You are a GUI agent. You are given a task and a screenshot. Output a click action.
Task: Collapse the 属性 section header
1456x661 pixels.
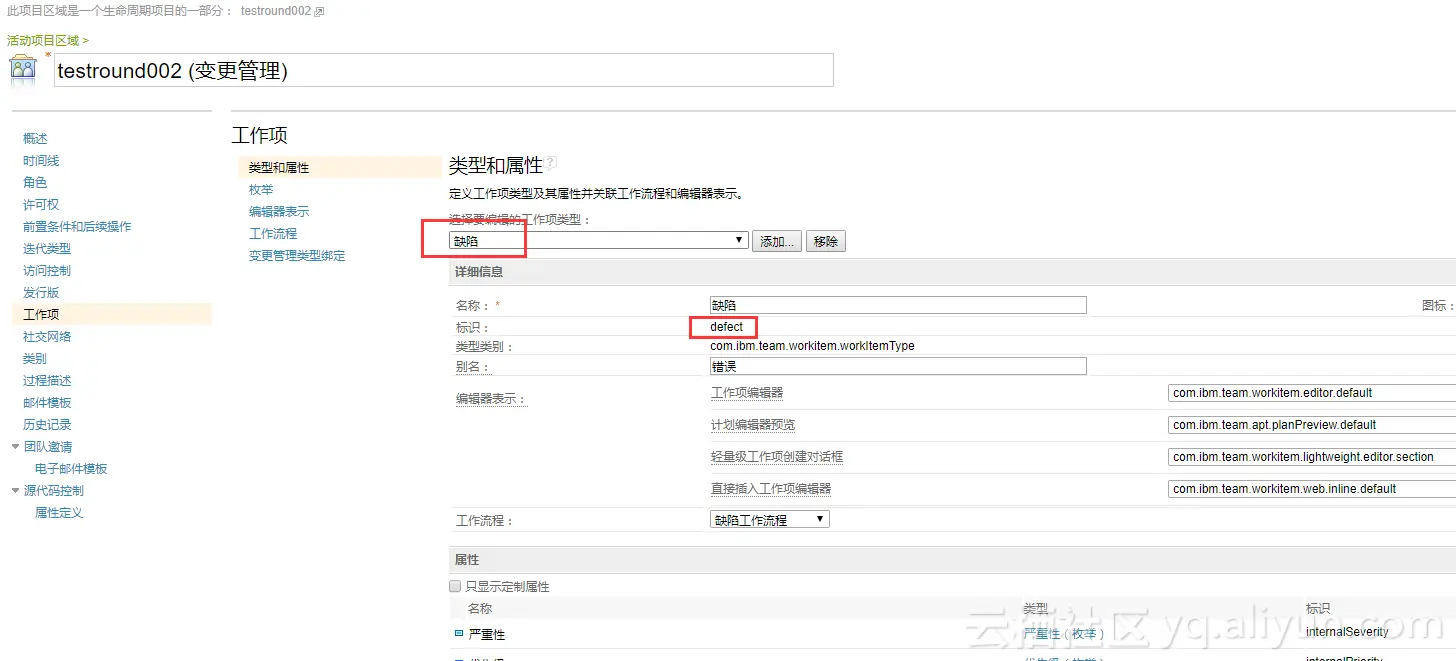click(x=952, y=560)
